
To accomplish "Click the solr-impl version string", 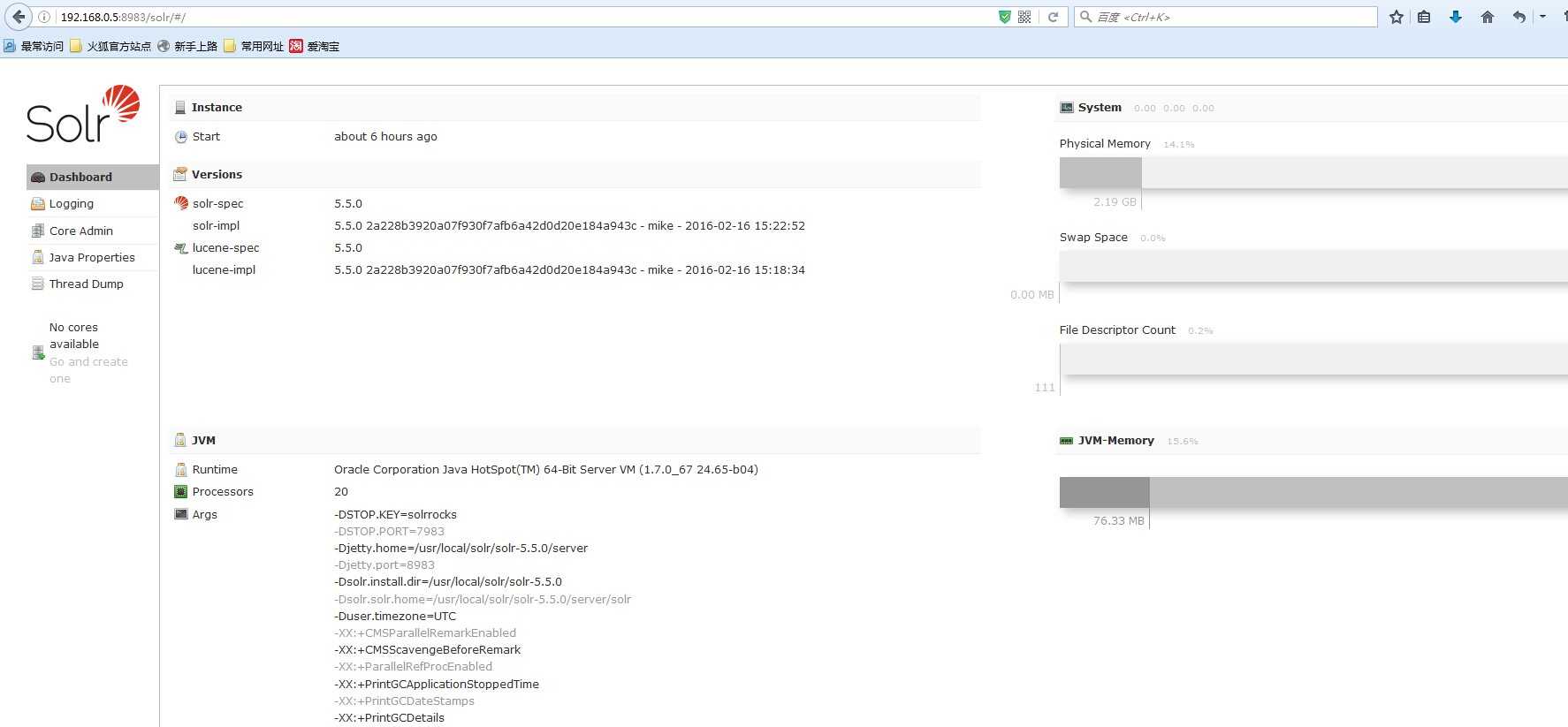I will [569, 226].
